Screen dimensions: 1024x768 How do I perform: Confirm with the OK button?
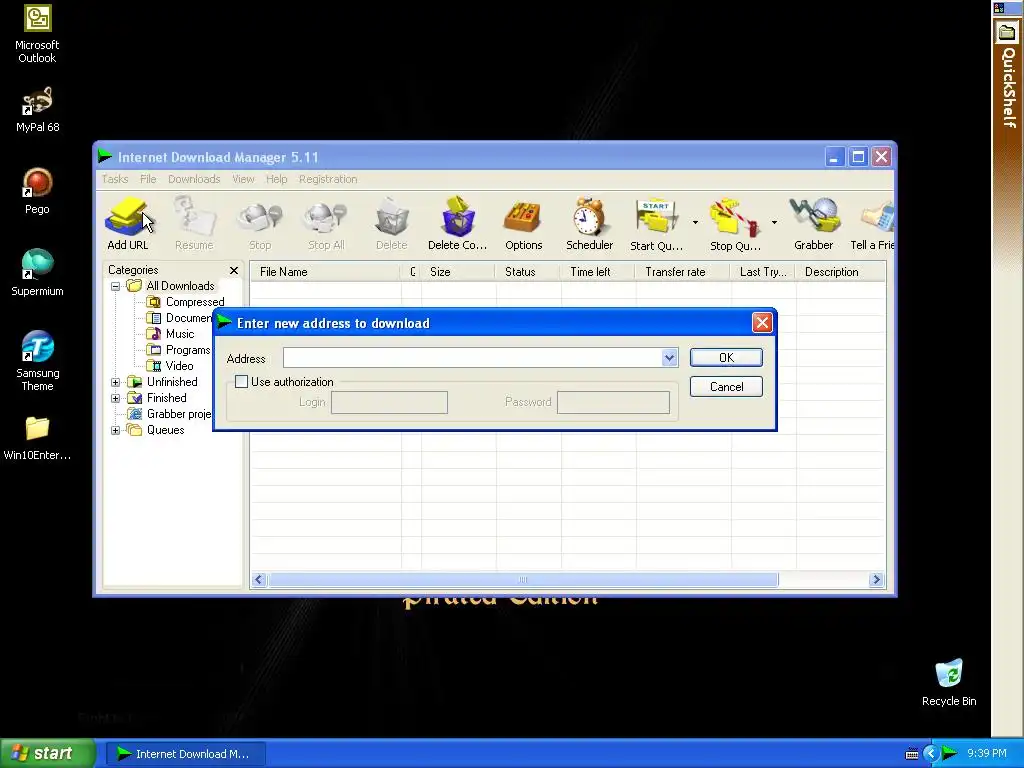[726, 357]
